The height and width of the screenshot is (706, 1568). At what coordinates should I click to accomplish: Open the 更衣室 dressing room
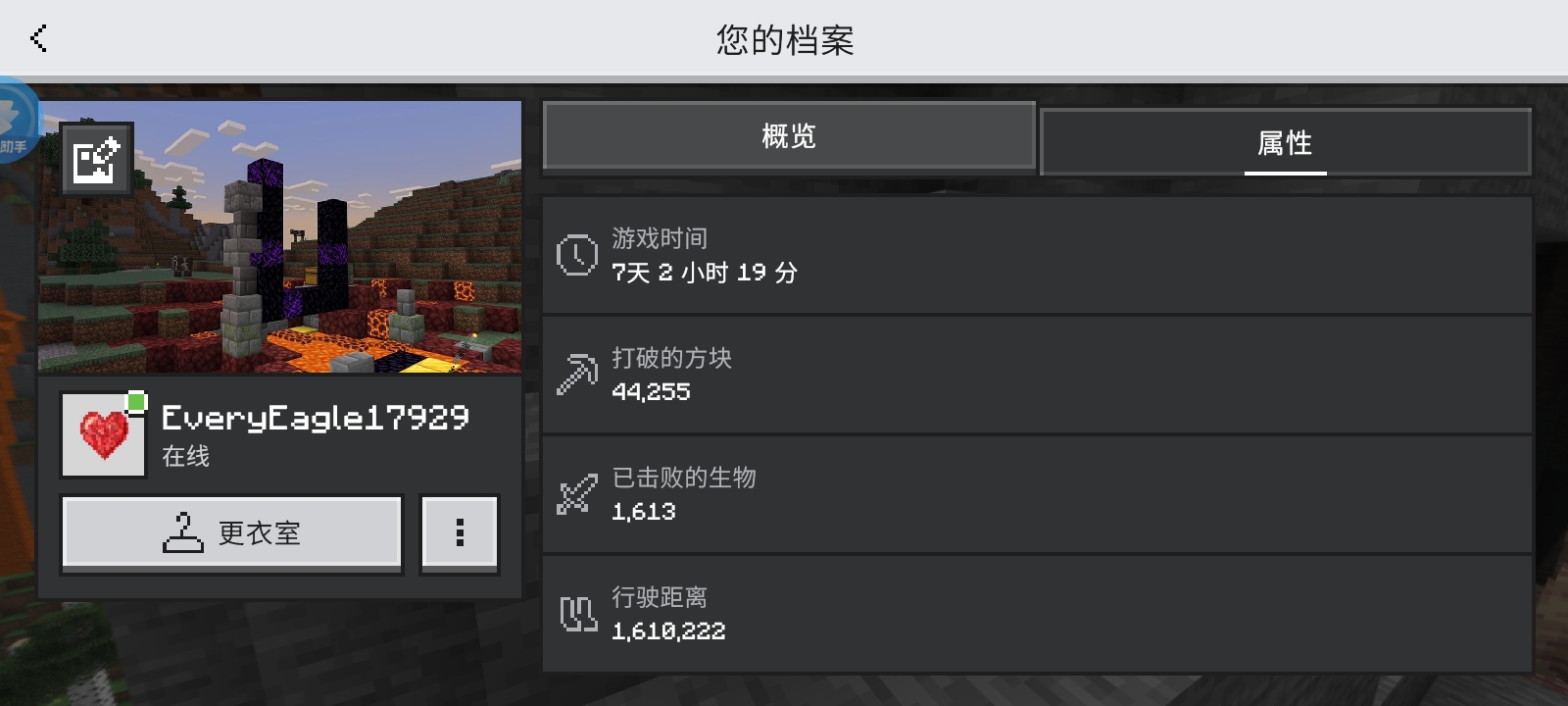tap(232, 532)
